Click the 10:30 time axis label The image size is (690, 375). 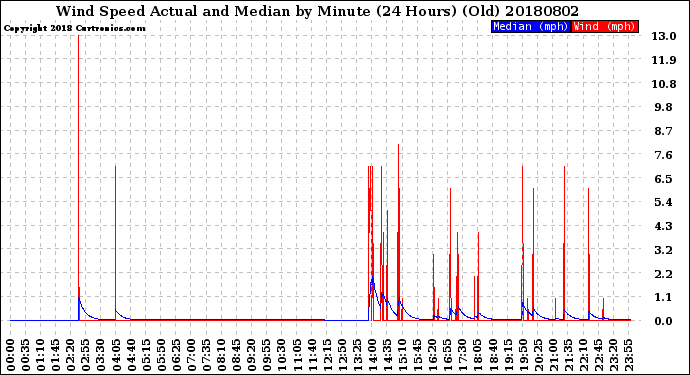click(283, 355)
